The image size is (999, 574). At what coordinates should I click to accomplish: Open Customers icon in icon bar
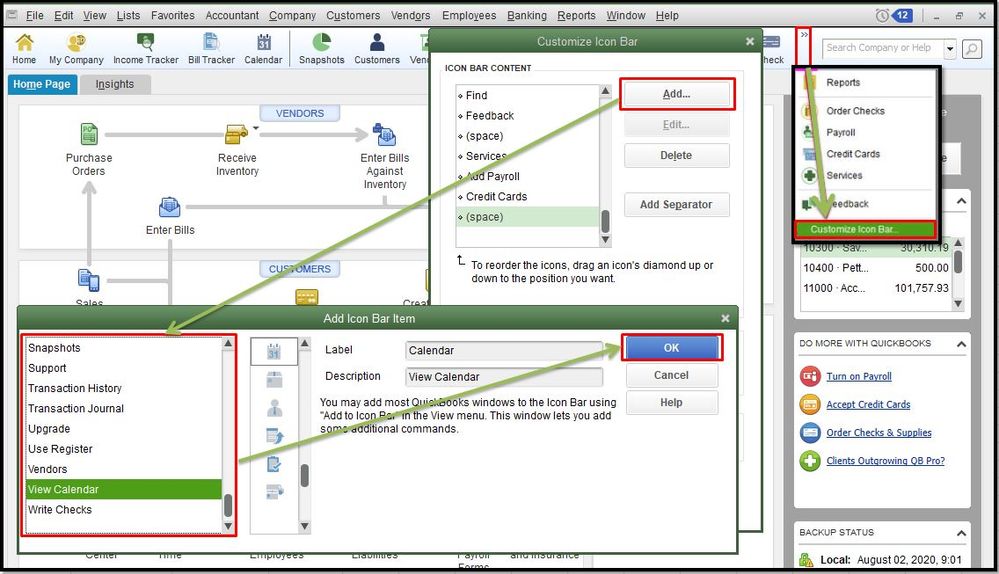coord(377,48)
